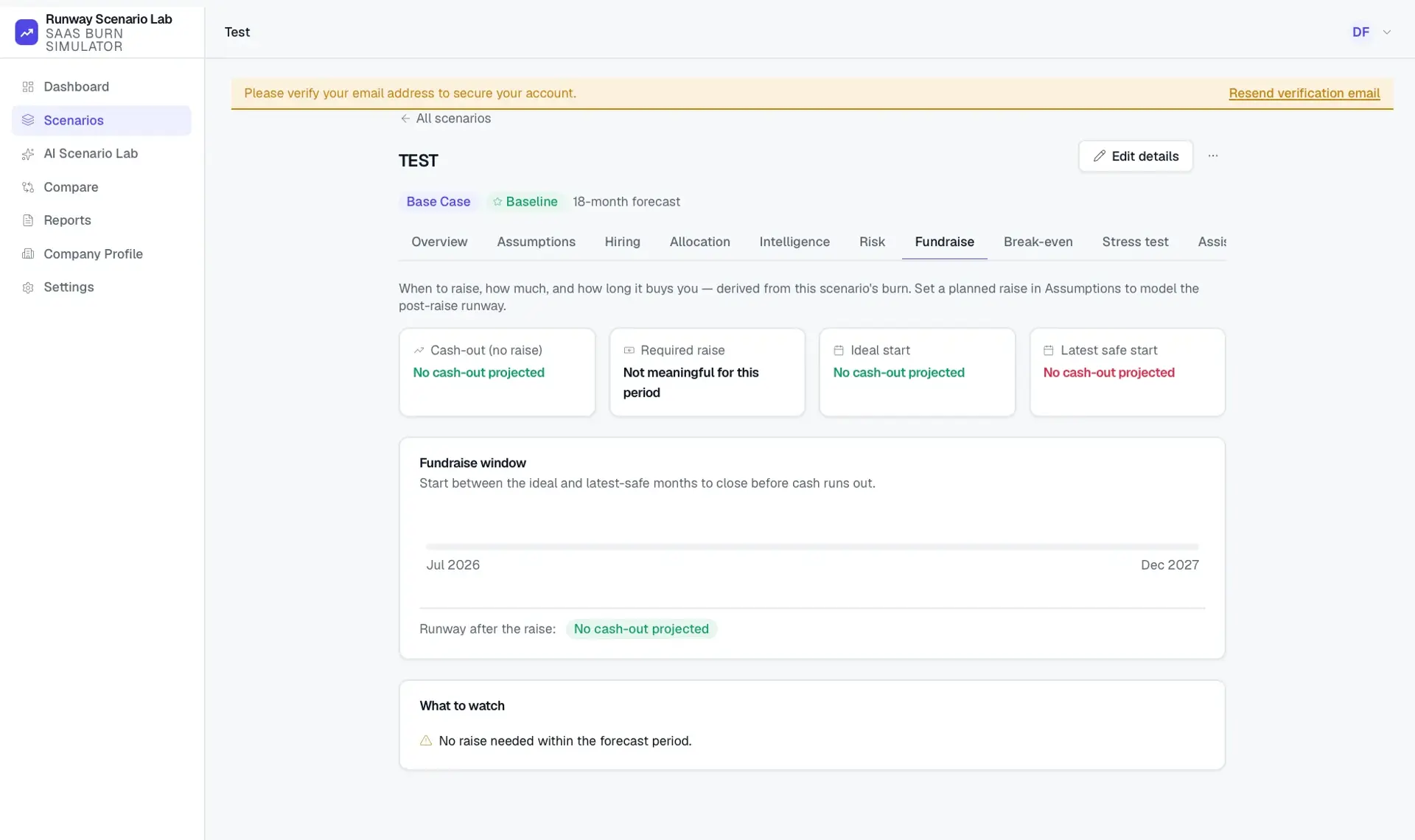Click green No cash-out projected runway pill
This screenshot has height=840, width=1415.
click(641, 629)
